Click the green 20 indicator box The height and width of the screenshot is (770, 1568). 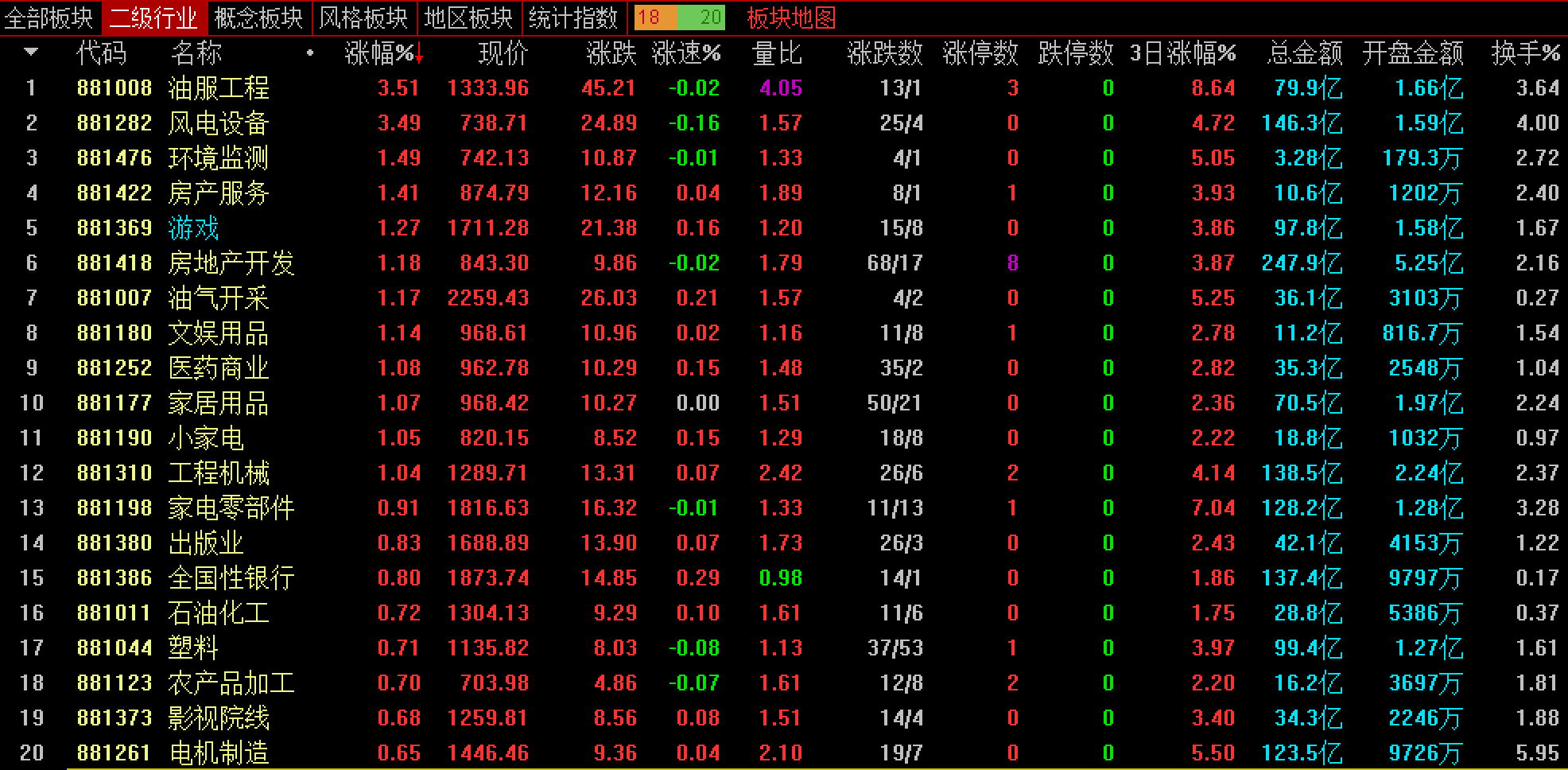[x=703, y=17]
